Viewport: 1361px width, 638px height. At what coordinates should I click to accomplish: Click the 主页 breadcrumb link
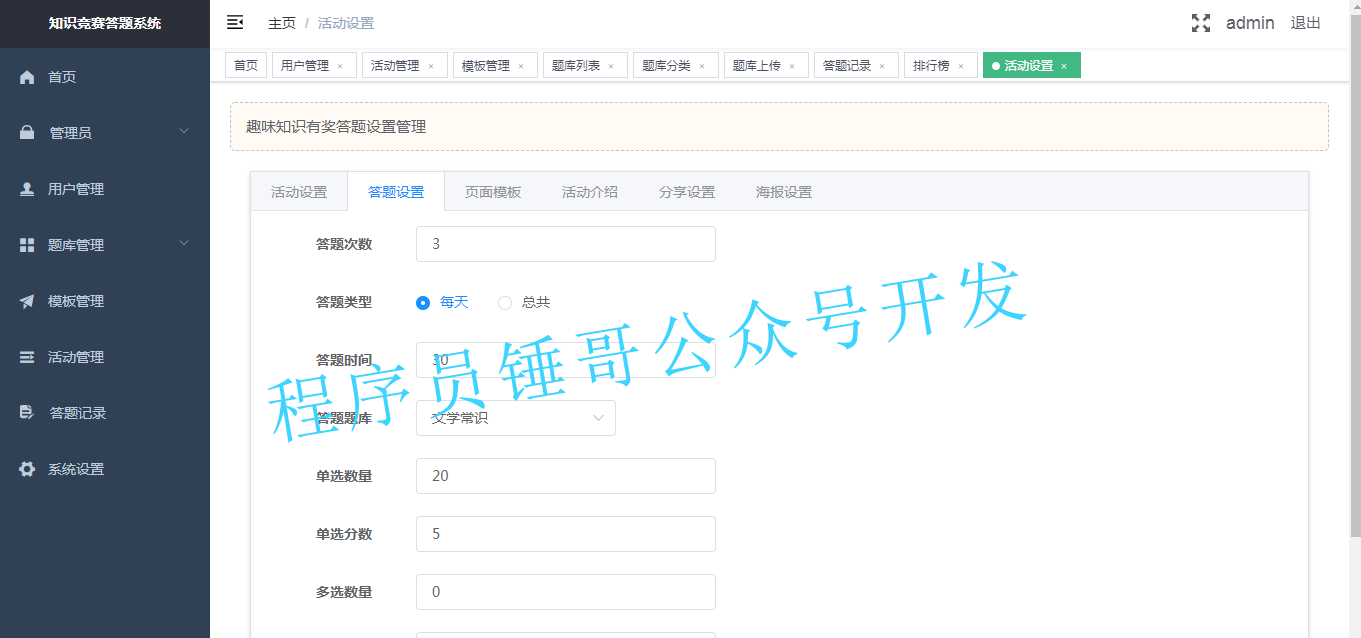(x=282, y=23)
